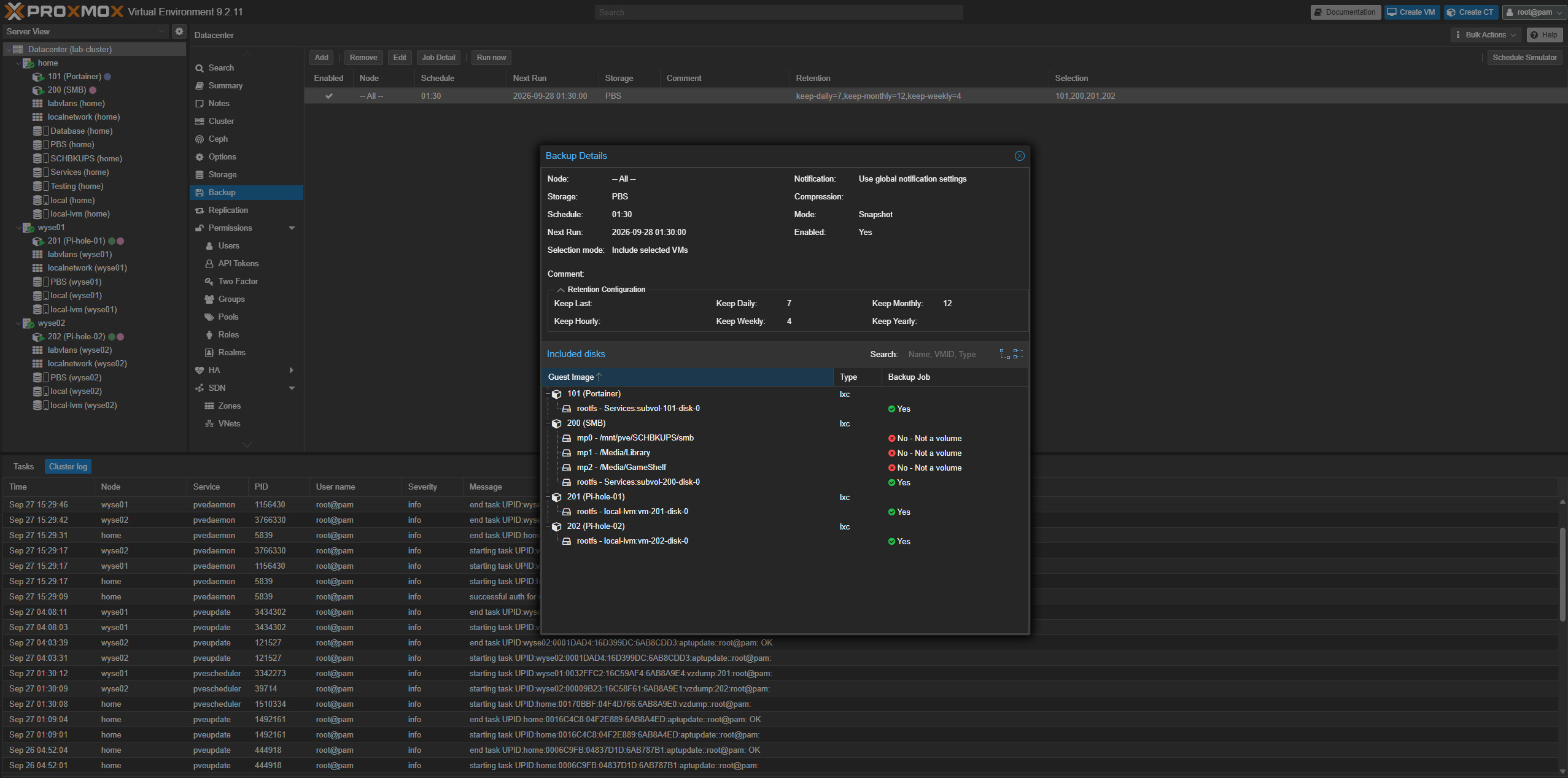
Task: Open Replication in the Datacenter menu
Action: tap(228, 210)
